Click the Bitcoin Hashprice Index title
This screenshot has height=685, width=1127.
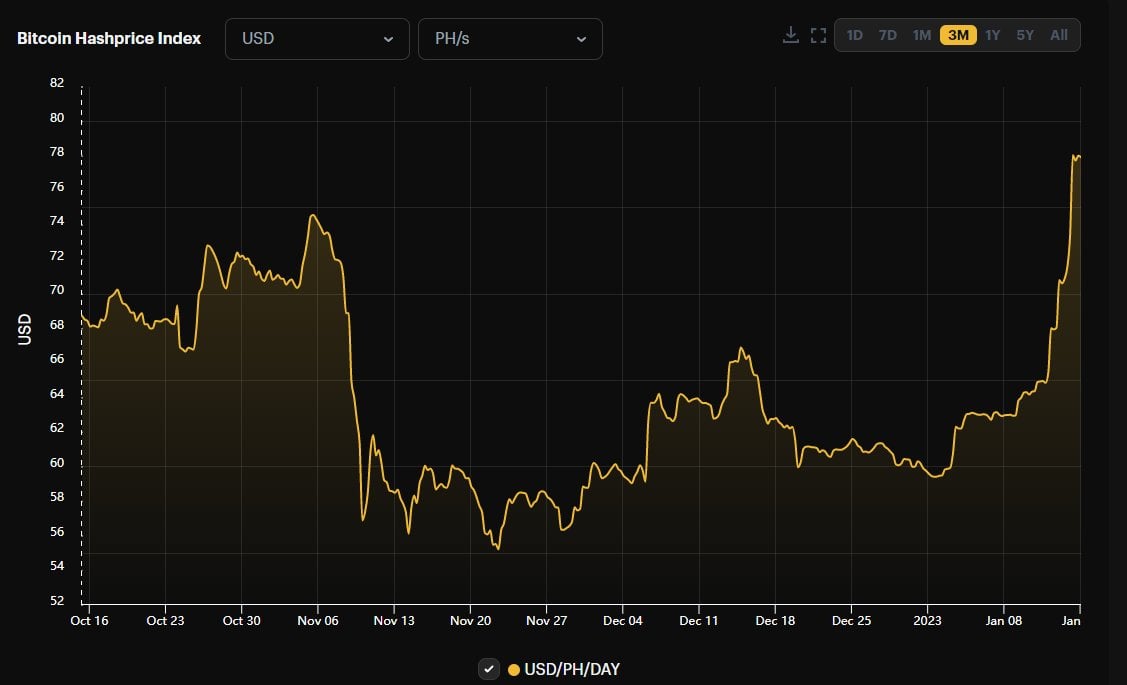coord(109,39)
